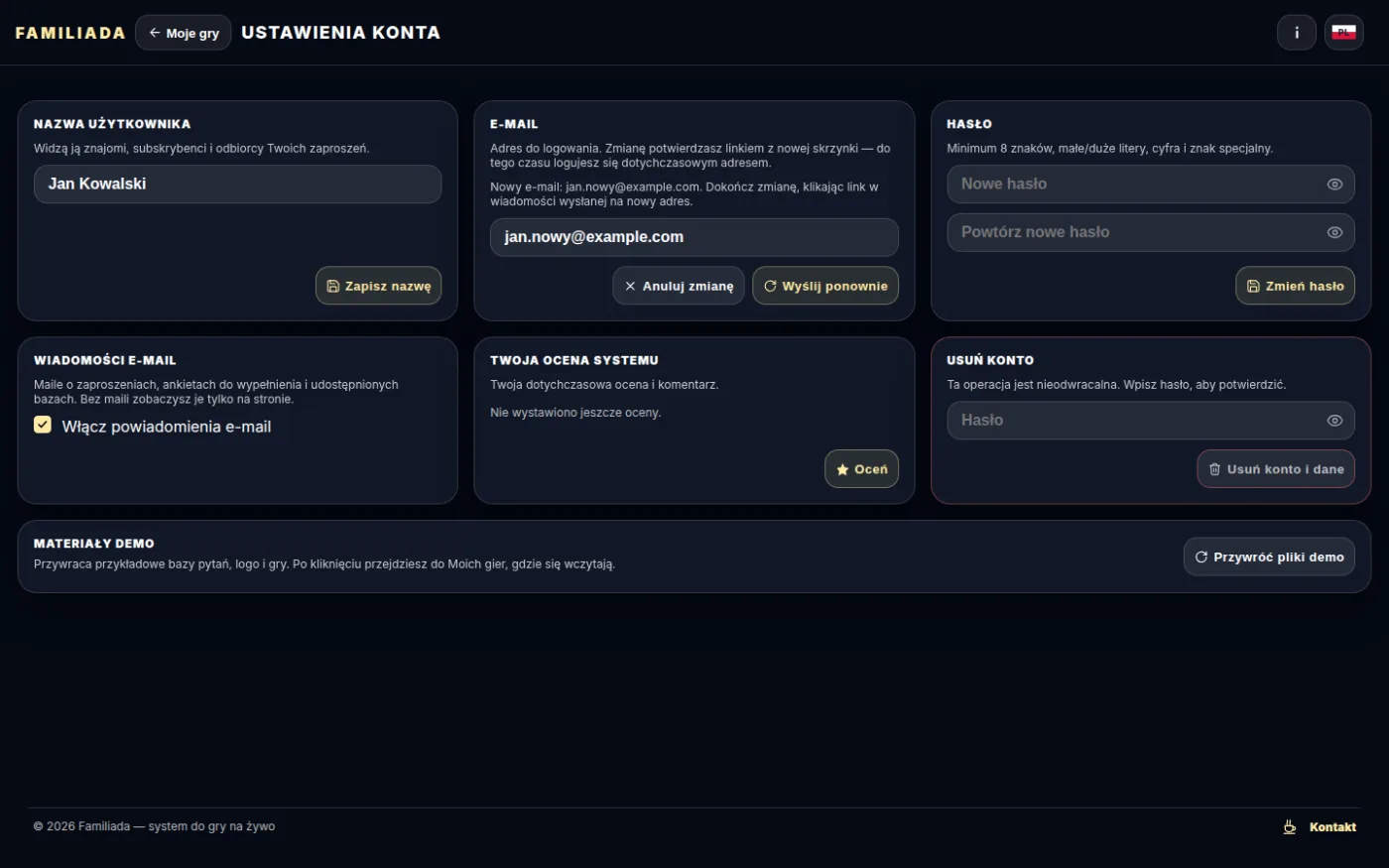Image resolution: width=1389 pixels, height=868 pixels.
Task: Click the USTAWIENIA KONTA page title
Action: pos(340,33)
